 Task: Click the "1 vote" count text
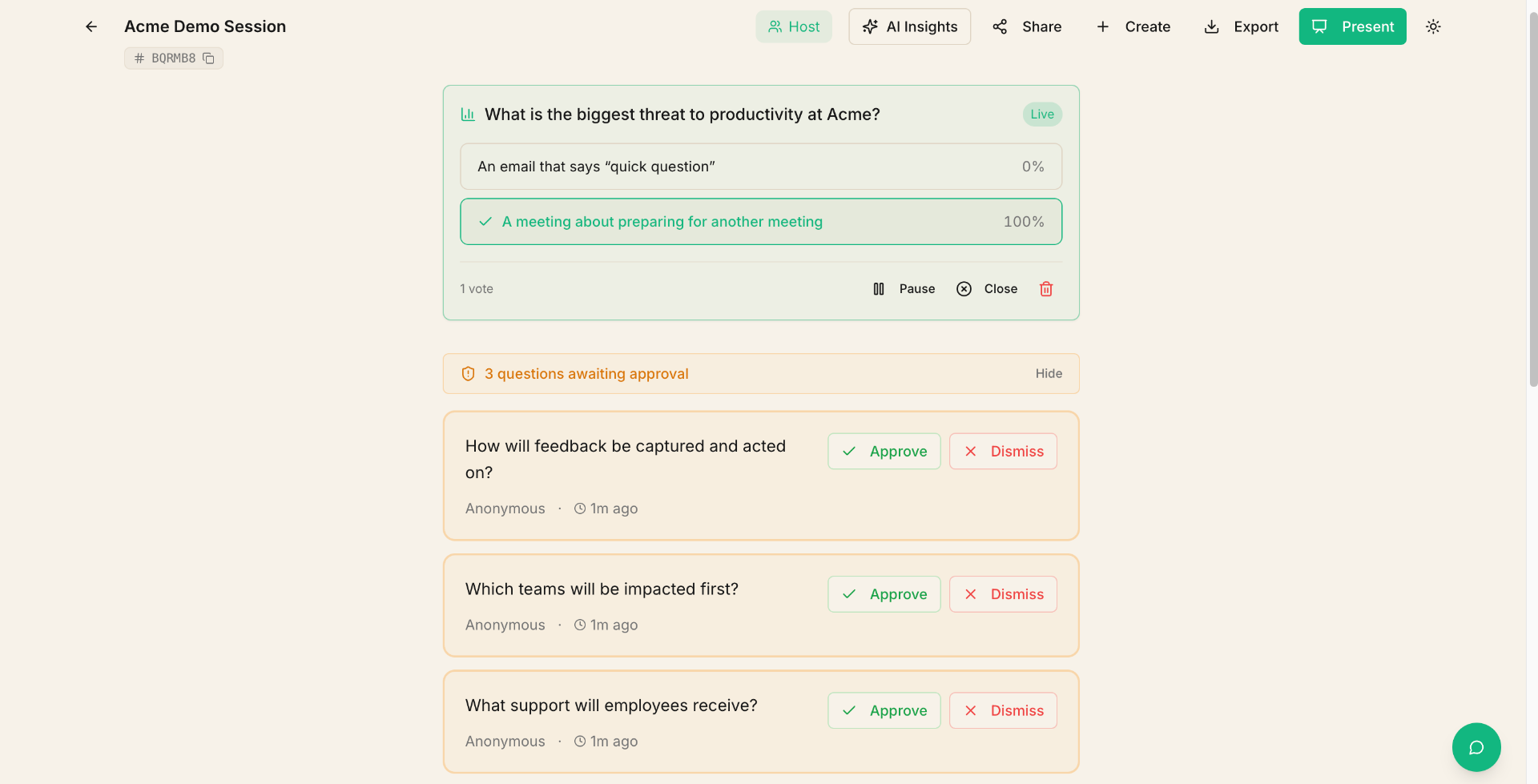point(477,289)
